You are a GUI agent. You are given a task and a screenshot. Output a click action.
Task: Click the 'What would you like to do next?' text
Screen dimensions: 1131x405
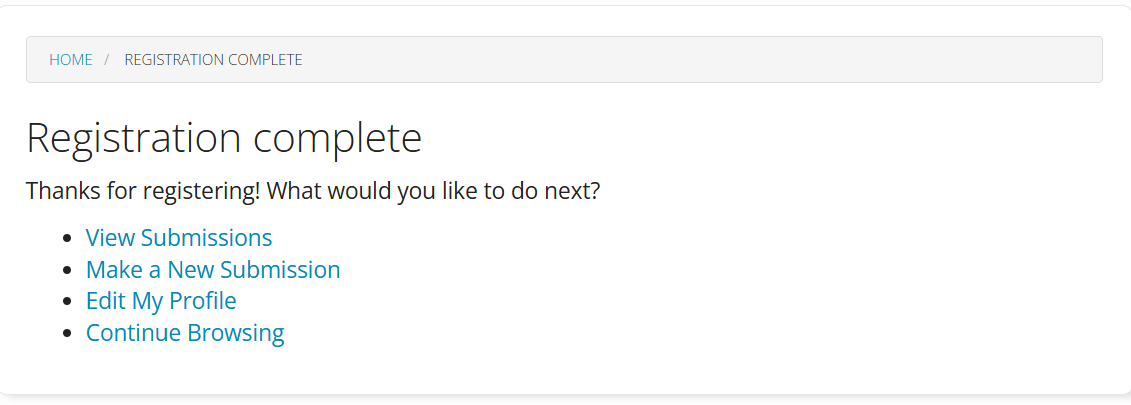(x=434, y=190)
